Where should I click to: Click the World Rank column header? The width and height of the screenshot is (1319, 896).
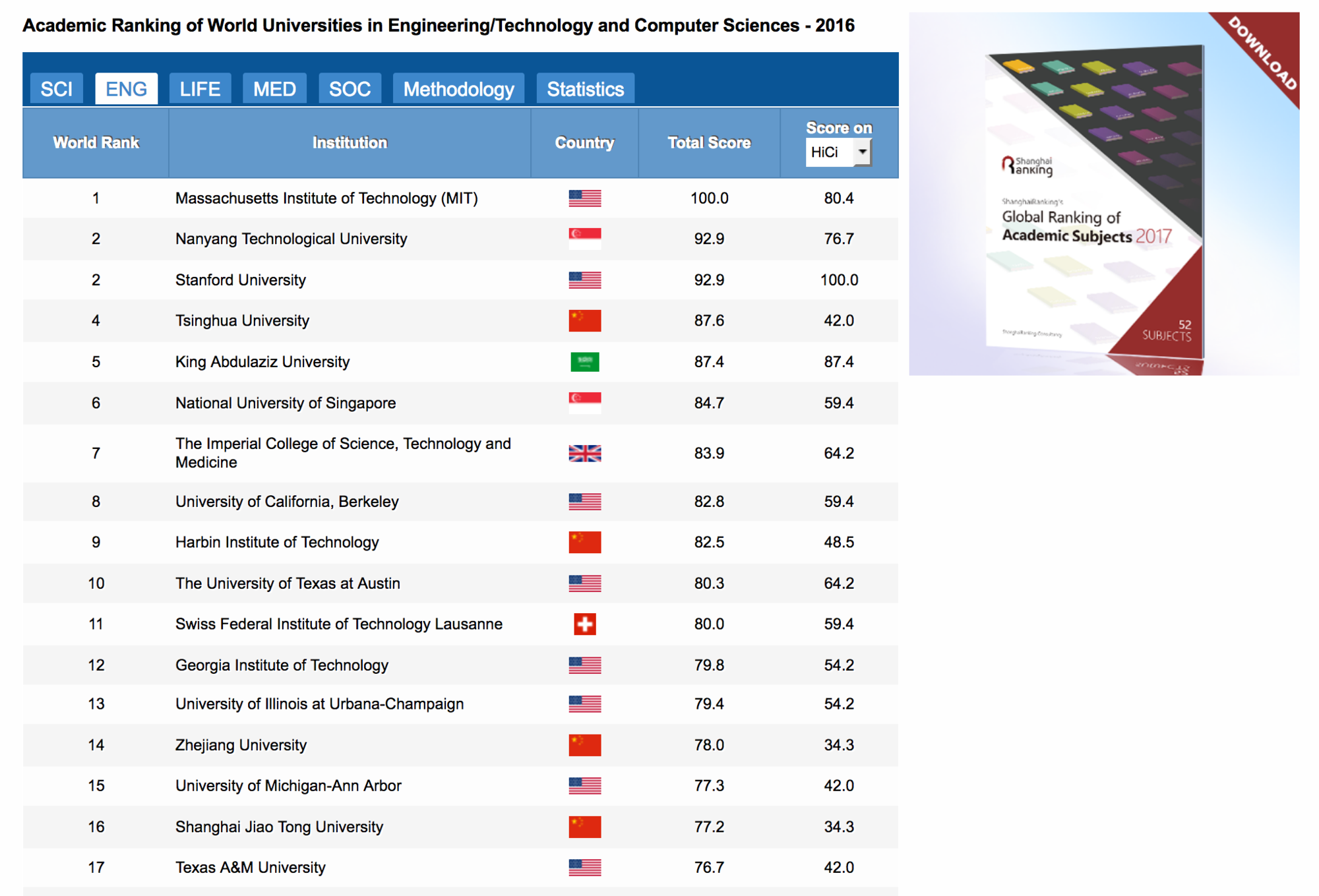pyautogui.click(x=96, y=143)
